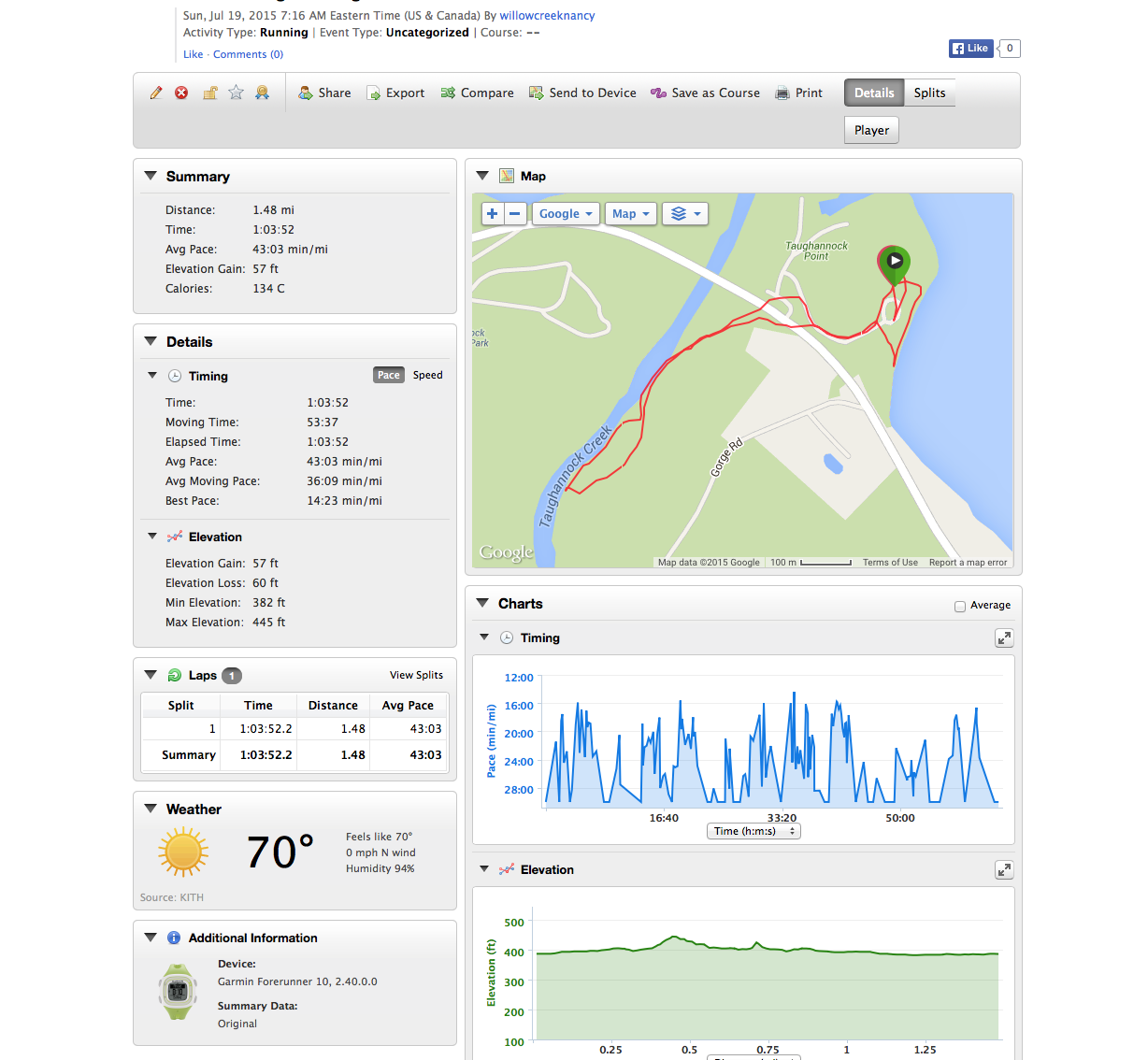Enable the Average checkbox in Charts

click(x=960, y=607)
